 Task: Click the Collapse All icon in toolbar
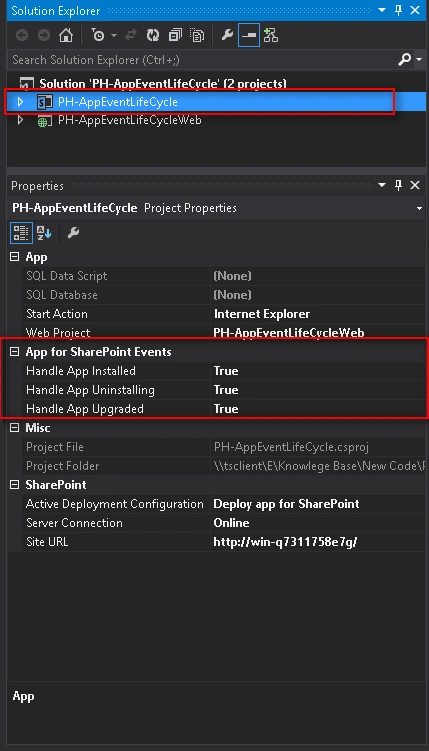point(175,35)
